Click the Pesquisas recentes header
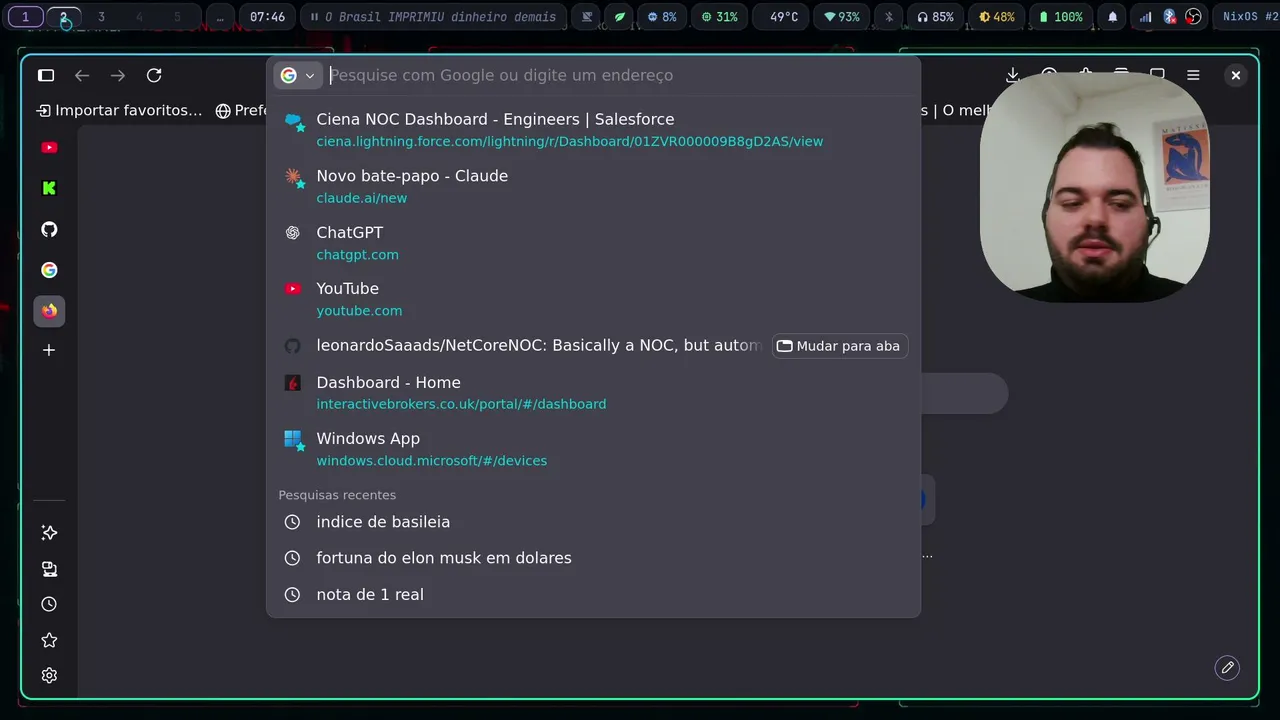 click(337, 495)
